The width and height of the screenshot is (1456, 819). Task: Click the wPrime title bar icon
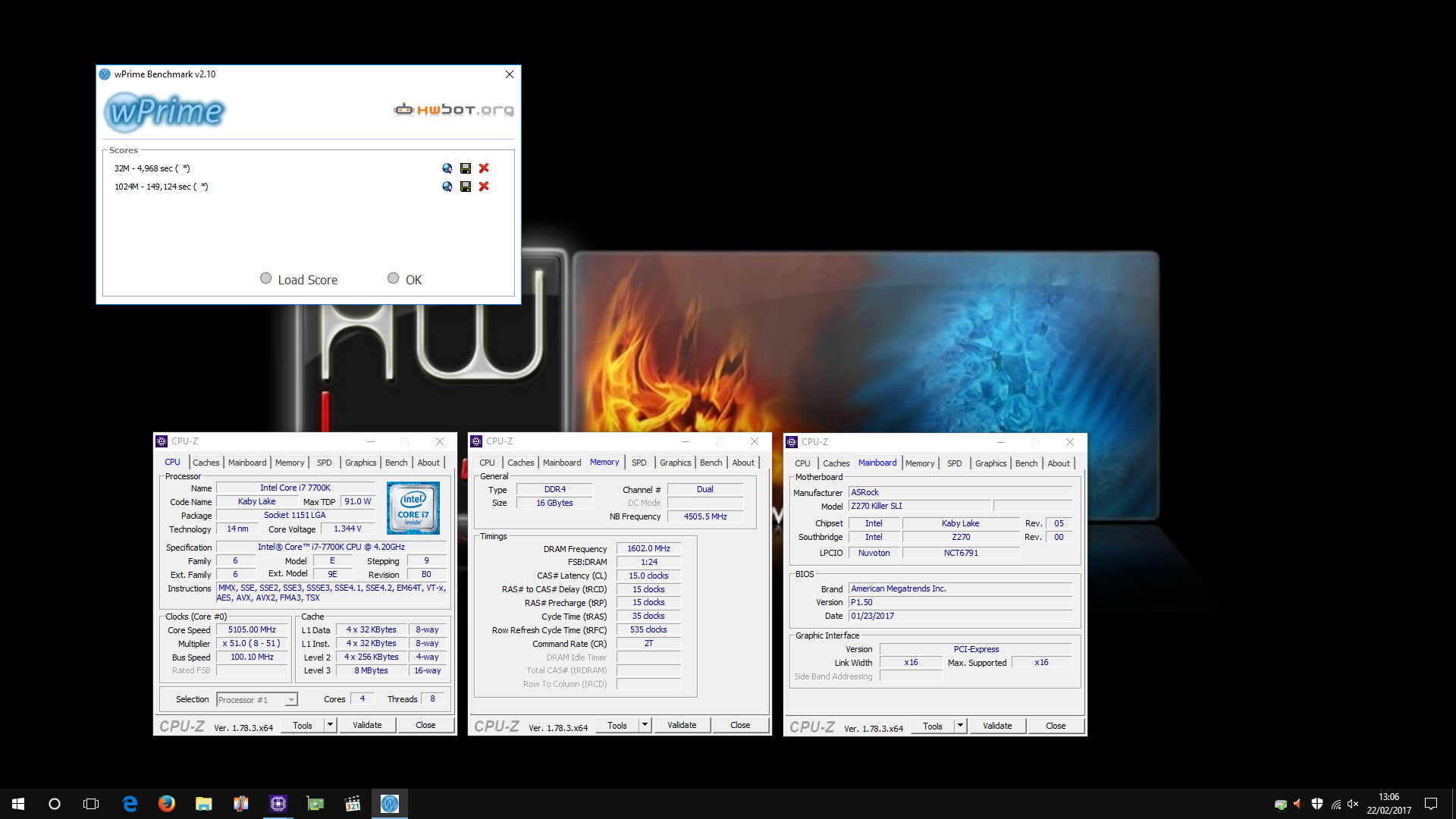click(105, 74)
